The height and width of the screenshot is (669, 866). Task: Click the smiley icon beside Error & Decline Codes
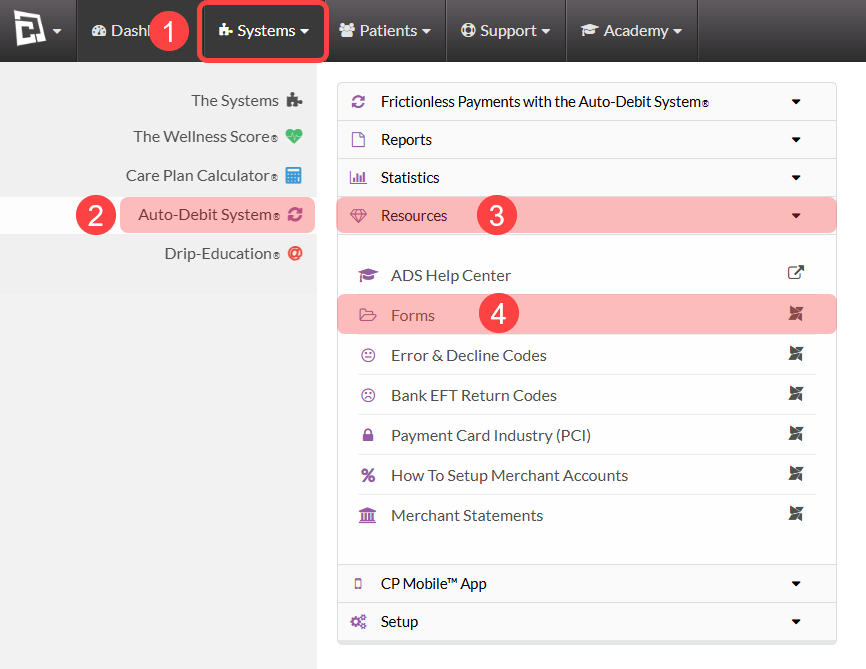[368, 355]
